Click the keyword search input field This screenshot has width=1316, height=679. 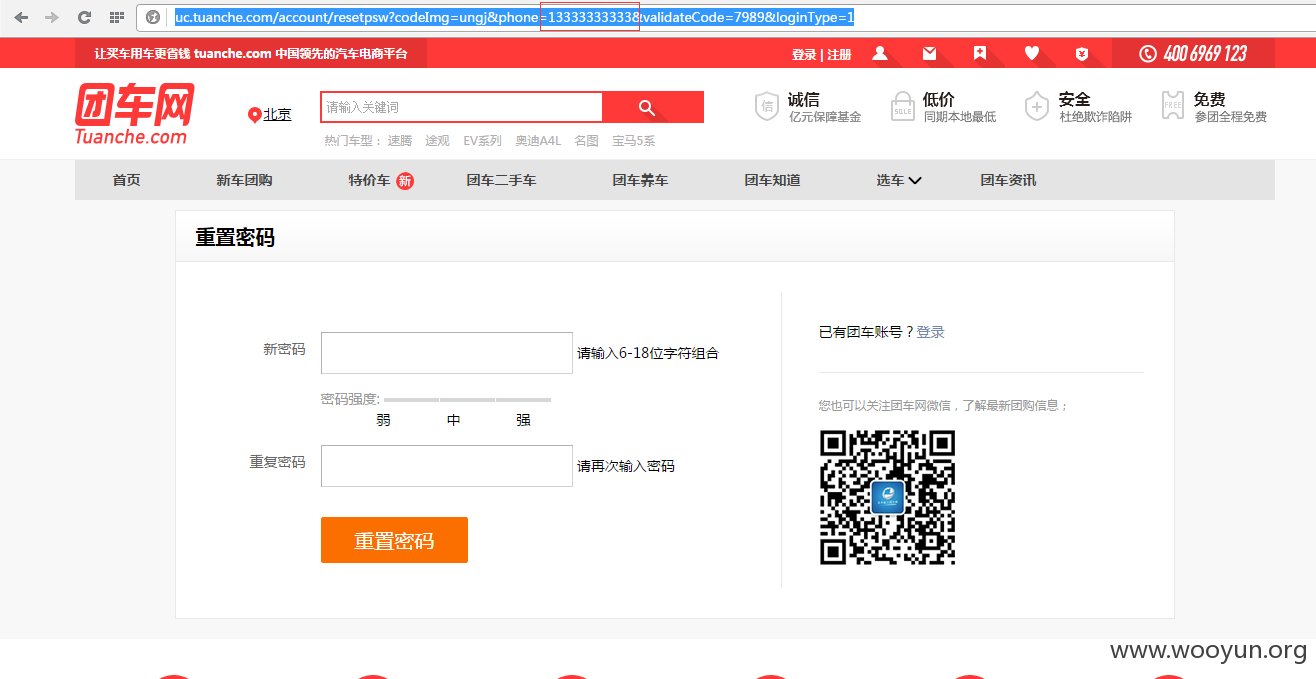point(462,107)
